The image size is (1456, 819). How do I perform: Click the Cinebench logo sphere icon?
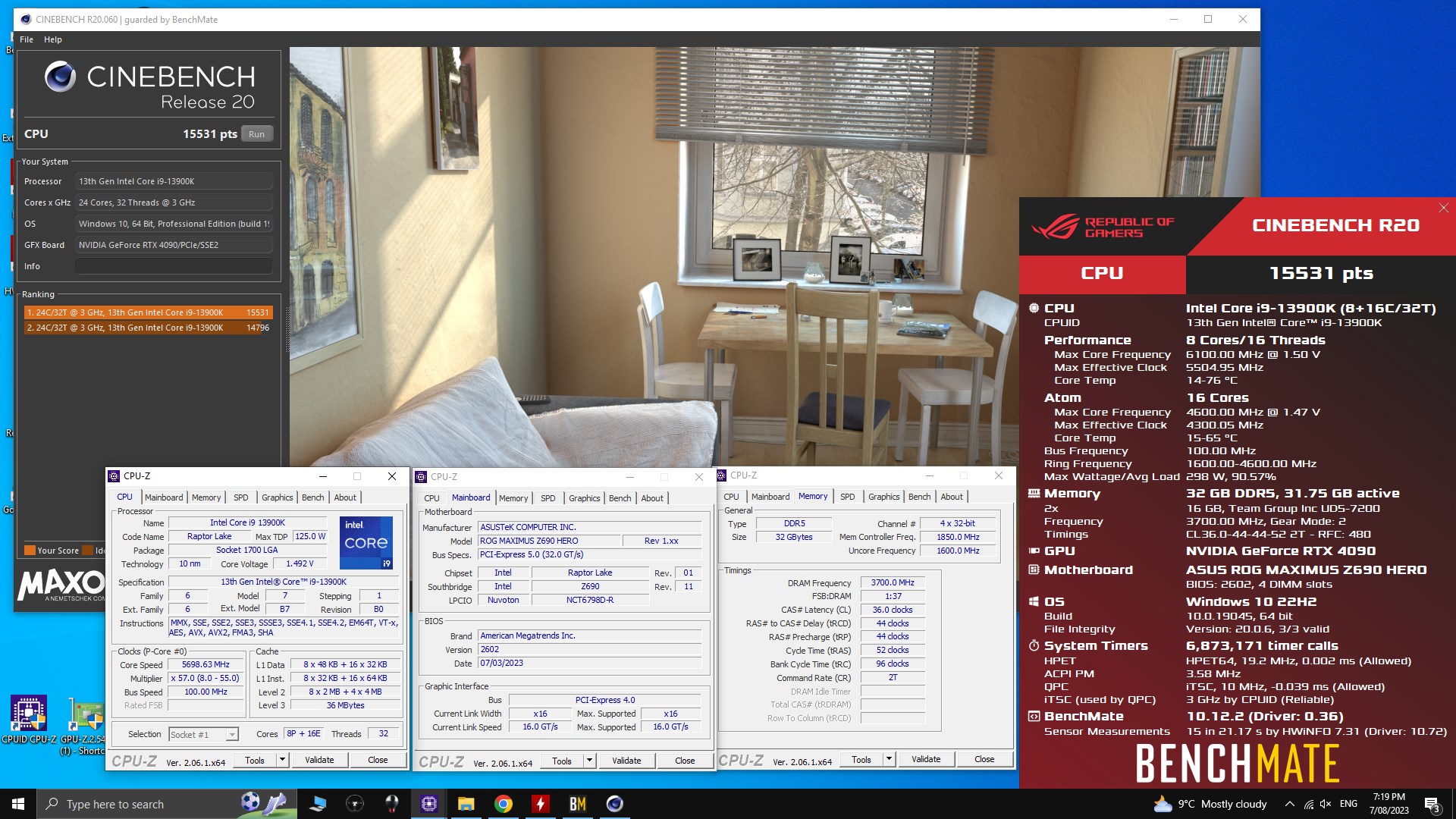point(61,77)
